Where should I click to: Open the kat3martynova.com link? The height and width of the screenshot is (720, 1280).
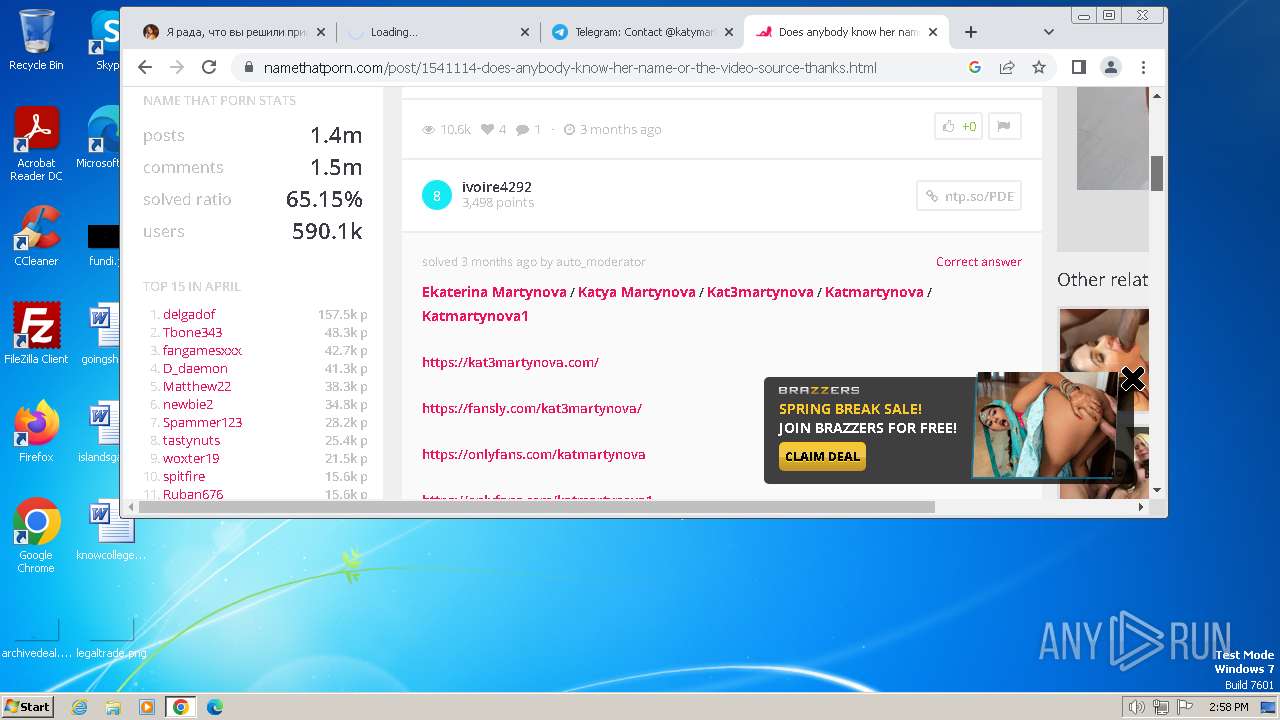click(x=510, y=362)
